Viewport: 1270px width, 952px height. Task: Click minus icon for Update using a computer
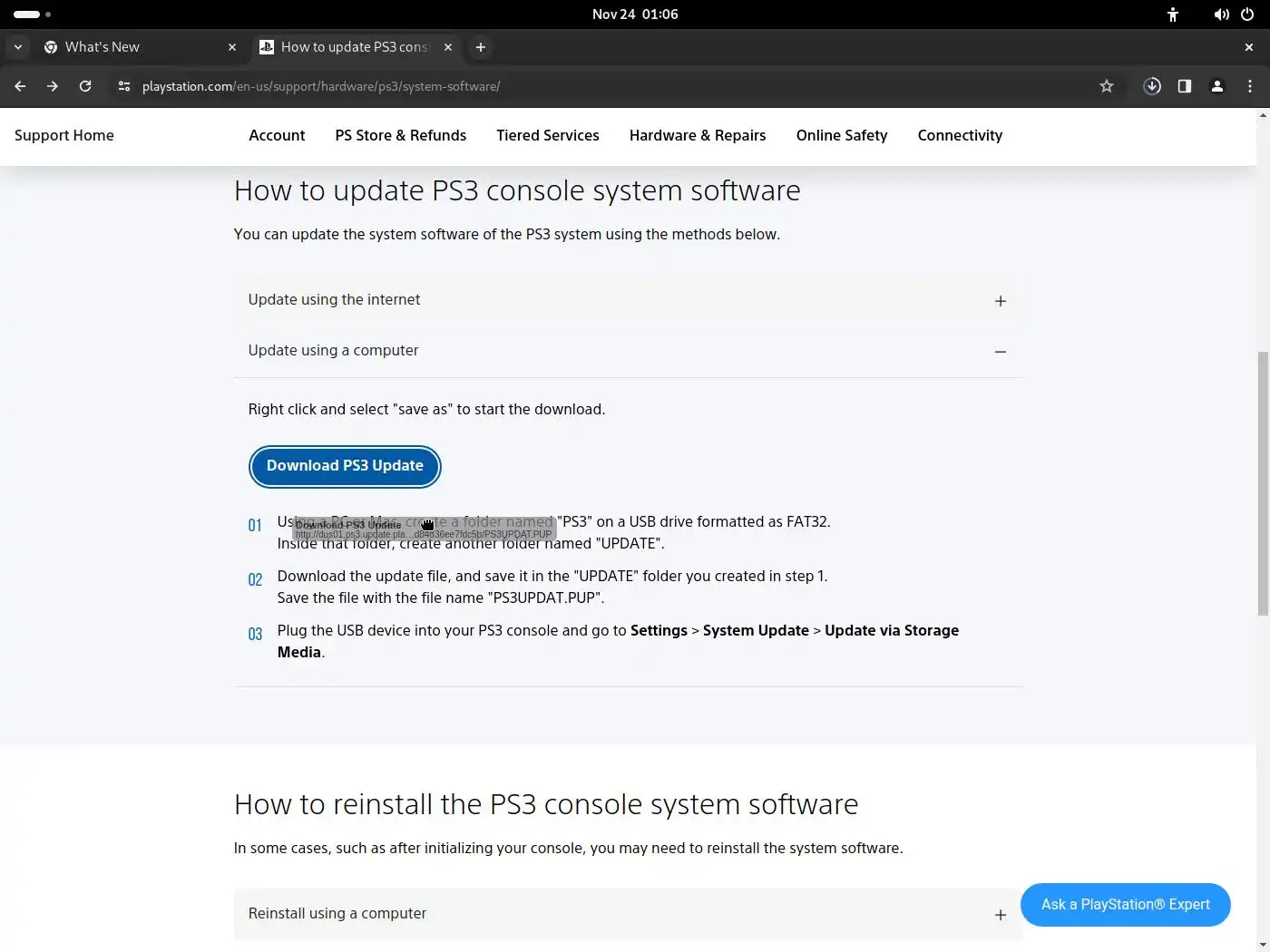pyautogui.click(x=1000, y=352)
